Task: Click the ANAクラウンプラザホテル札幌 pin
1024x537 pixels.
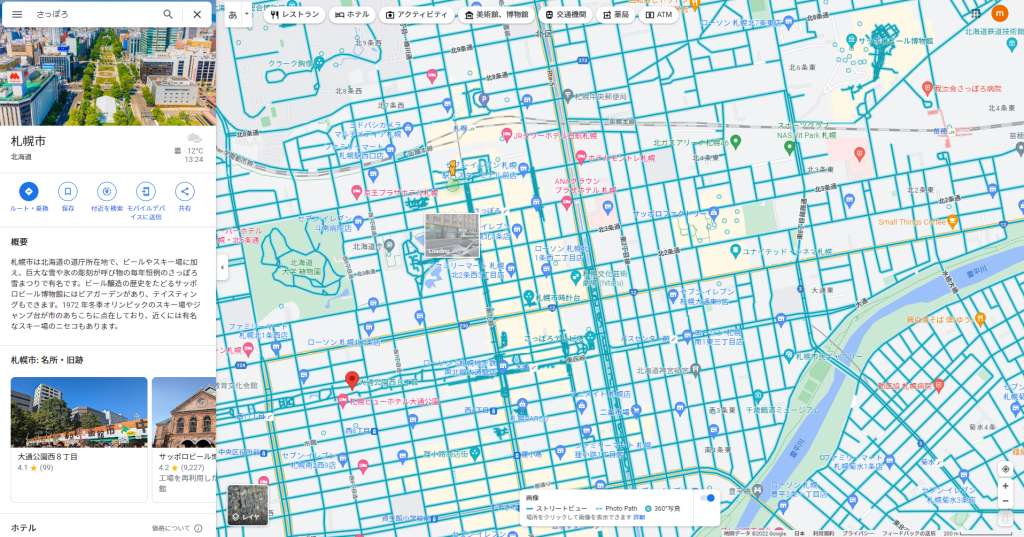Action: click(566, 203)
